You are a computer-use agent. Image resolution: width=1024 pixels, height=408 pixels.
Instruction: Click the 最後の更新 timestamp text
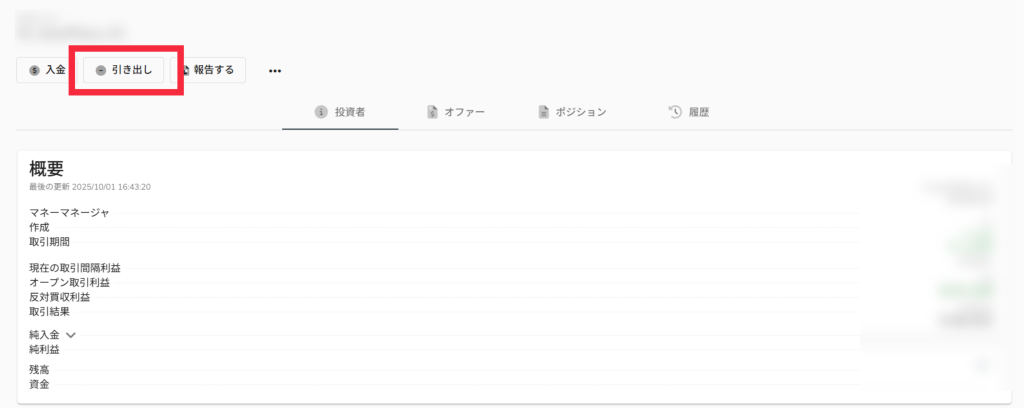point(90,187)
